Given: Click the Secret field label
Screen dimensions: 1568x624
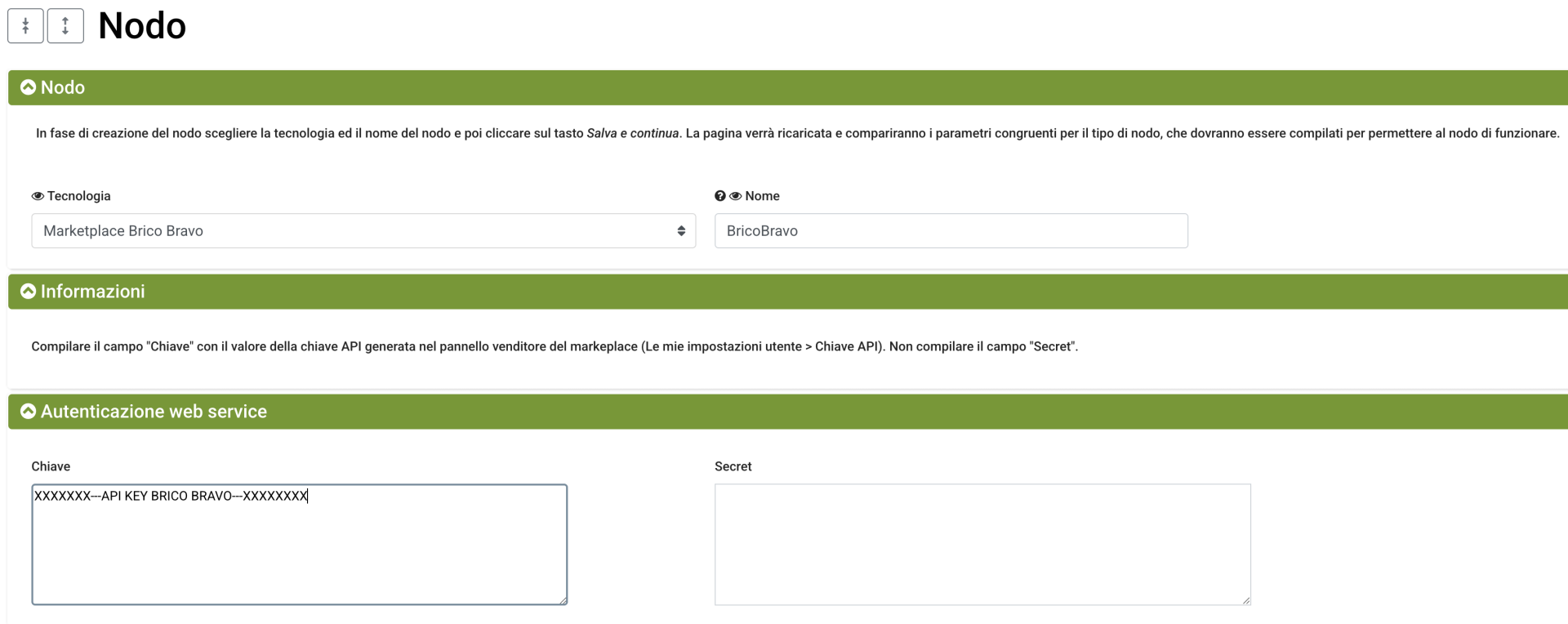Looking at the screenshot, I should tap(733, 466).
